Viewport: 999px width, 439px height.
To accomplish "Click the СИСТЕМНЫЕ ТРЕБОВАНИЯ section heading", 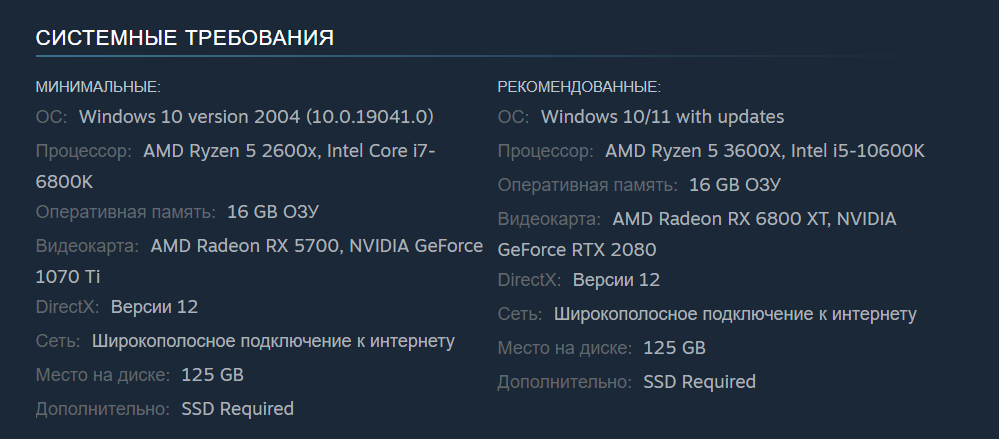I will click(185, 38).
